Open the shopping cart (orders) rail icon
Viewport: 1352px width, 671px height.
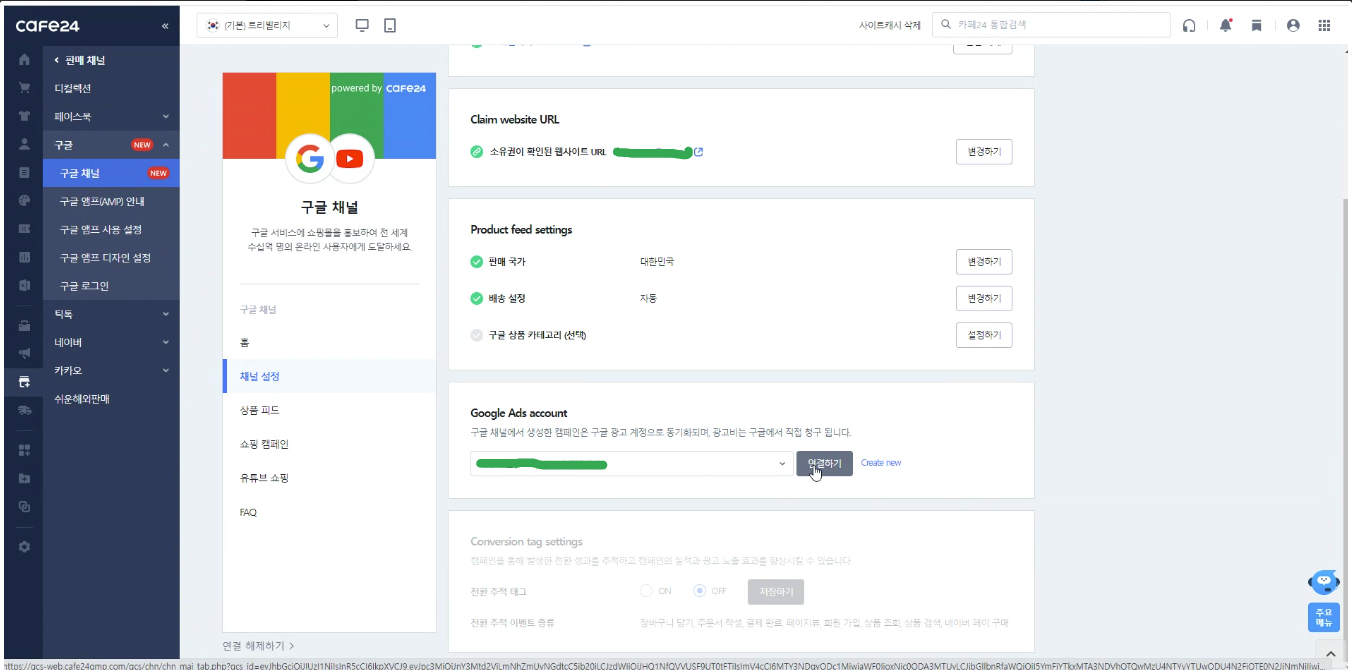(x=24, y=88)
